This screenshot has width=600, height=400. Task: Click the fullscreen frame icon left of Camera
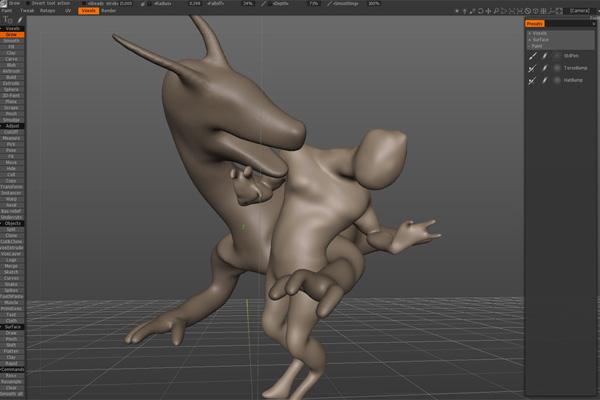[x=559, y=11]
